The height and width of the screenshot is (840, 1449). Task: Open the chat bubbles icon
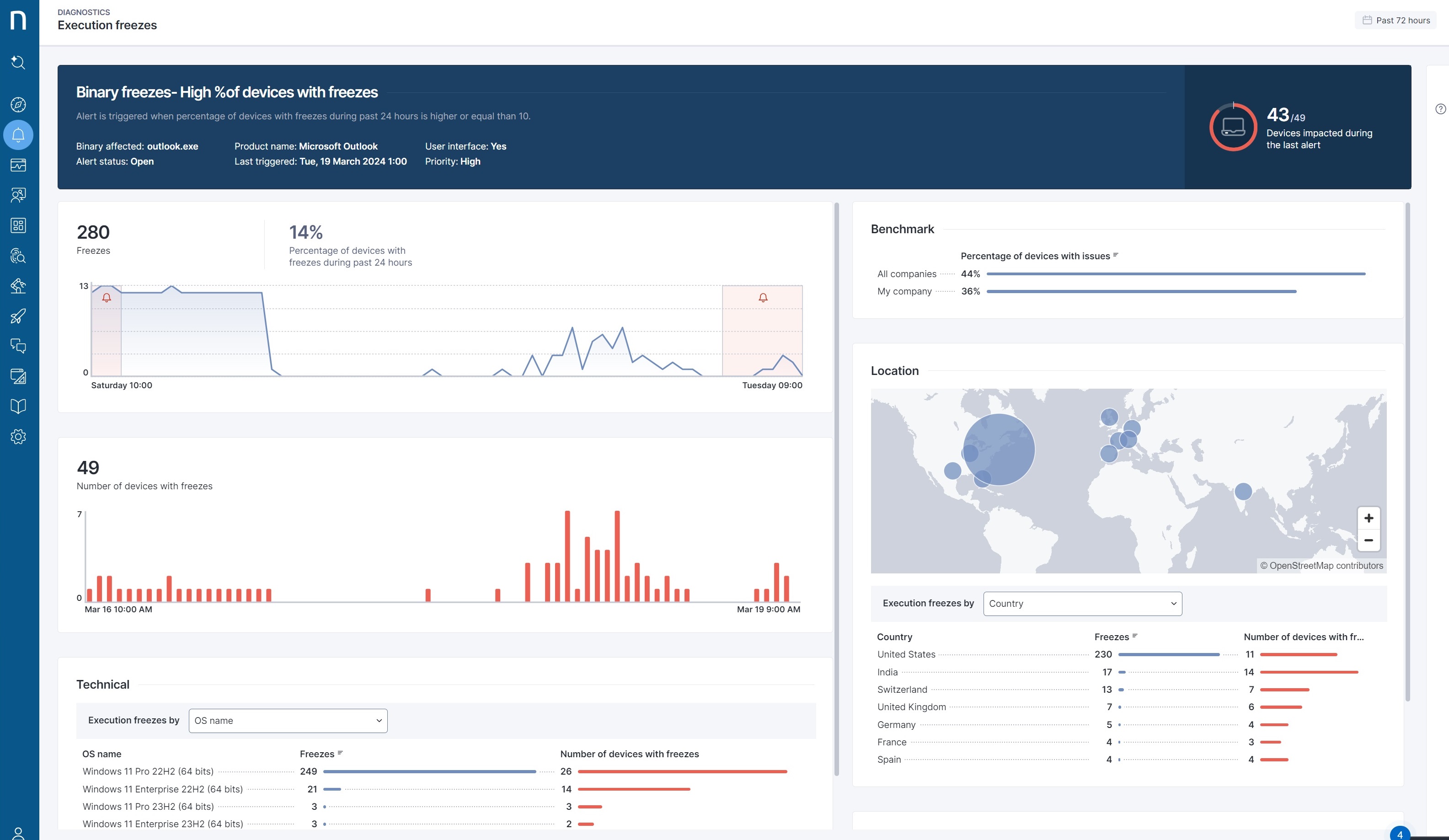coord(18,346)
